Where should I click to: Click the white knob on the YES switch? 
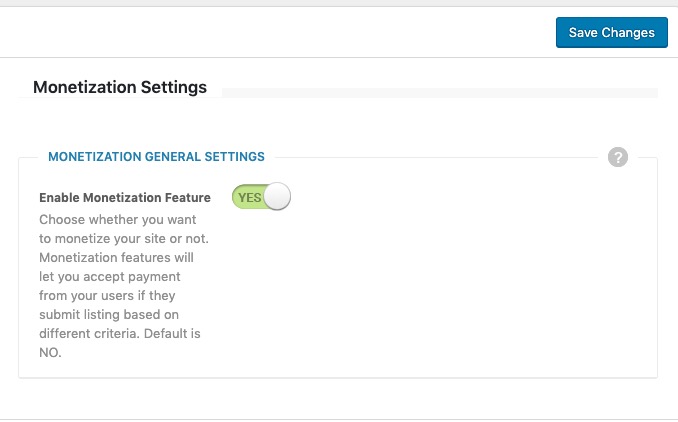pyautogui.click(x=277, y=196)
